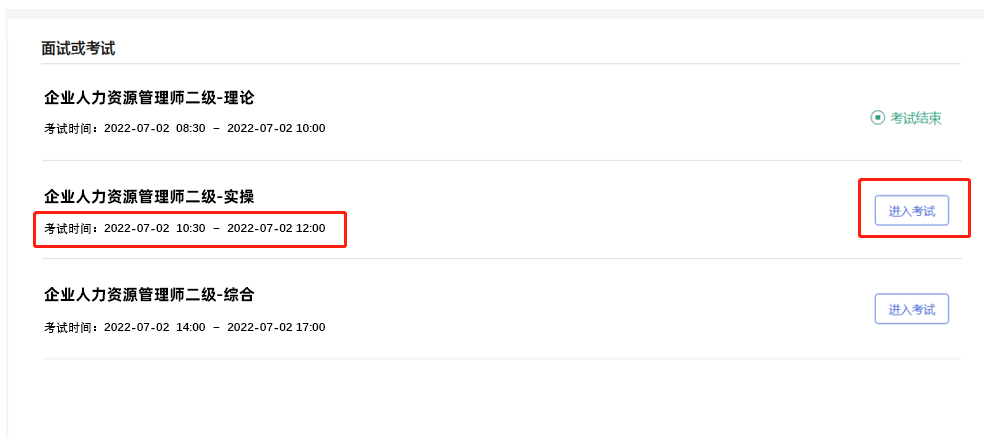Click the 实操 exam start time 10:30
991x438 pixels.
(x=190, y=228)
